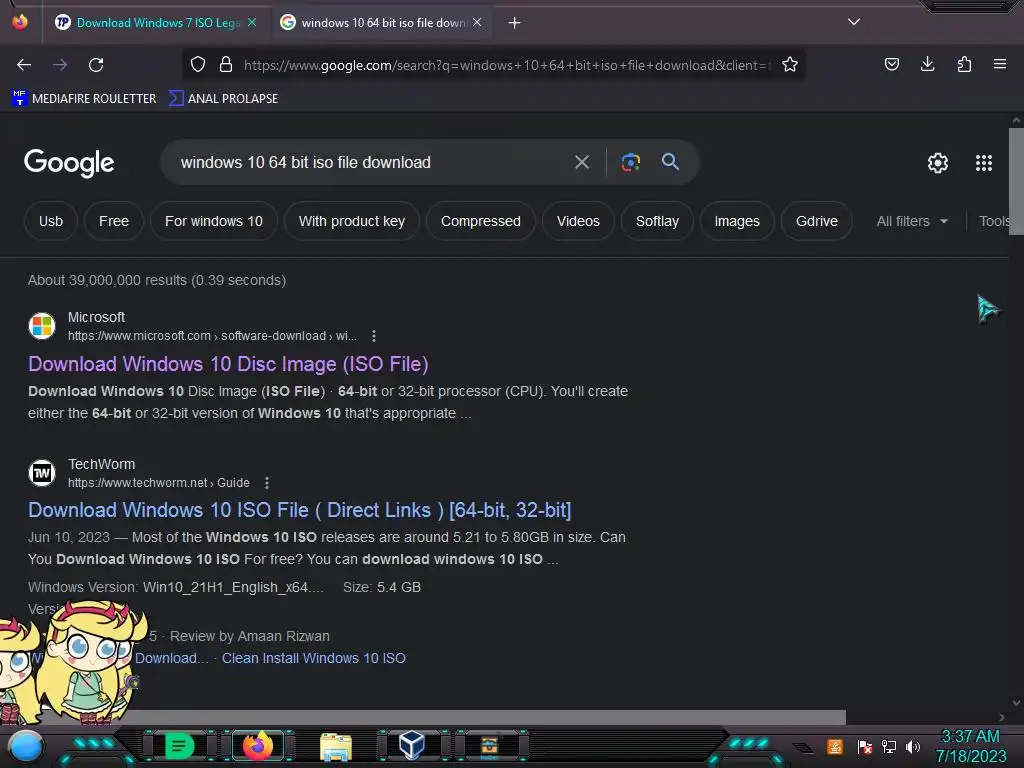Apply the Compressed filter chip
1024x768 pixels.
pyautogui.click(x=481, y=221)
